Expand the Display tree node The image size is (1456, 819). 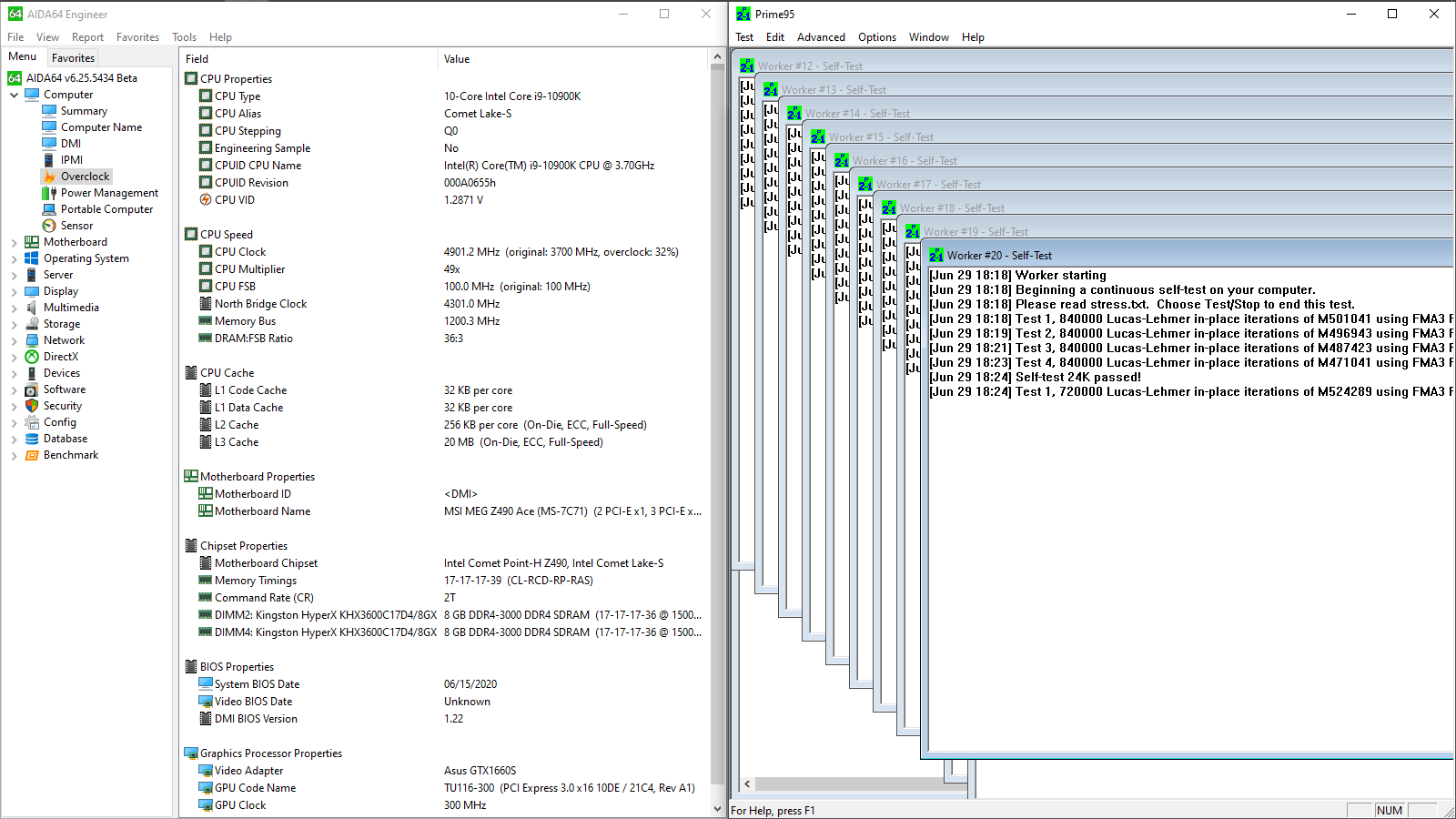[14, 291]
